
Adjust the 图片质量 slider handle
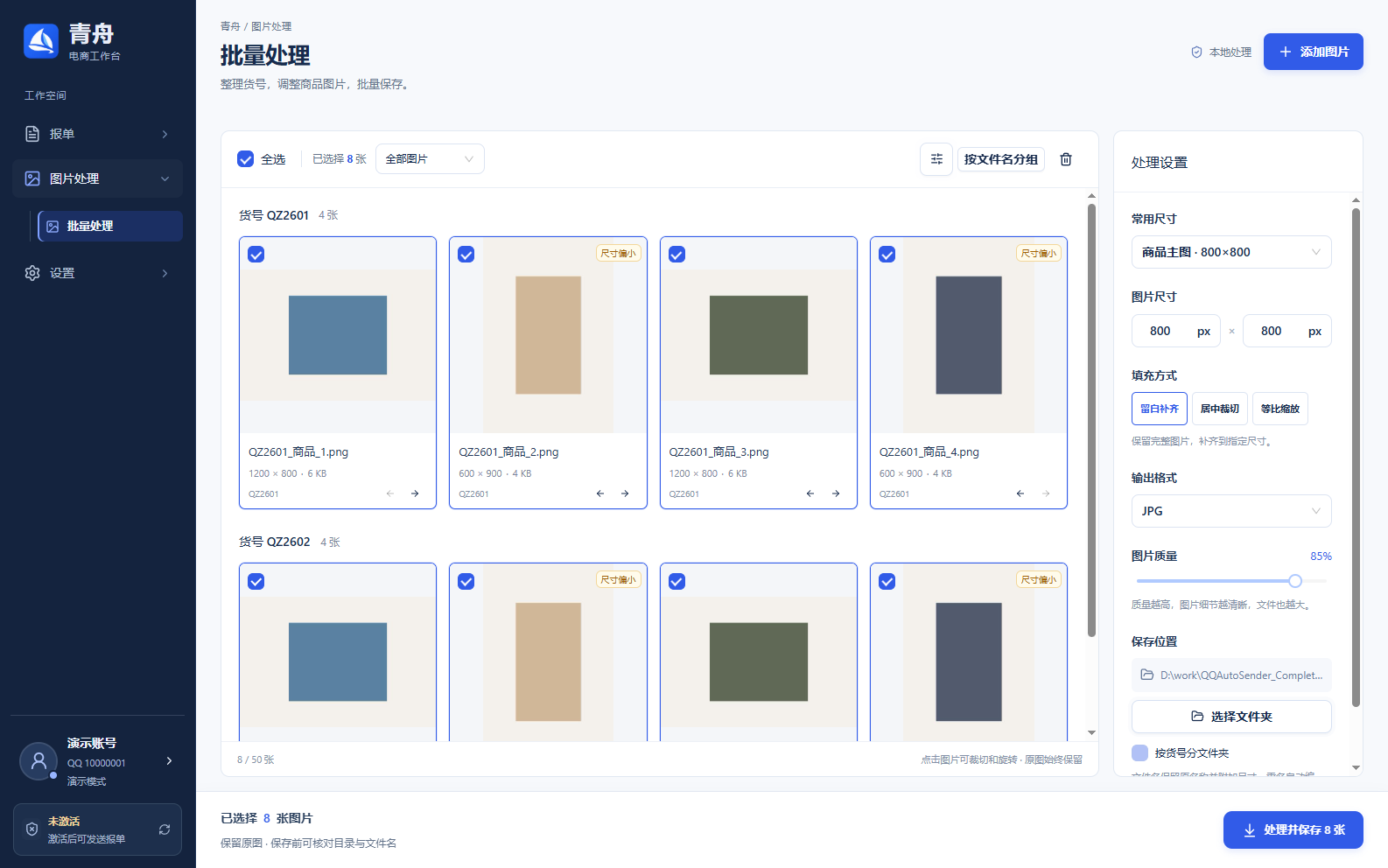click(1295, 581)
